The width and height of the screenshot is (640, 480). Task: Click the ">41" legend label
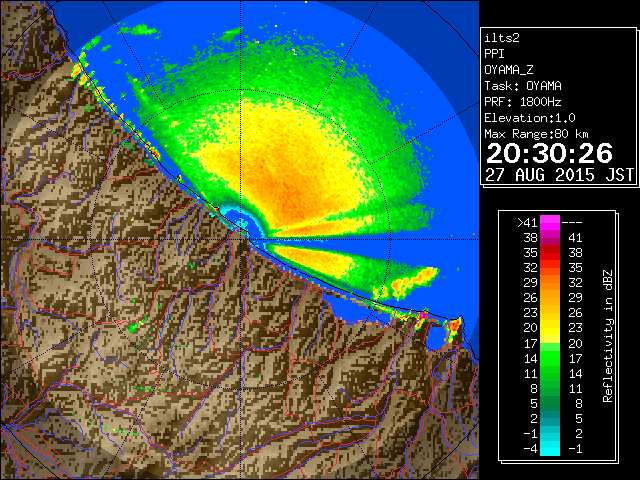[x=527, y=222]
